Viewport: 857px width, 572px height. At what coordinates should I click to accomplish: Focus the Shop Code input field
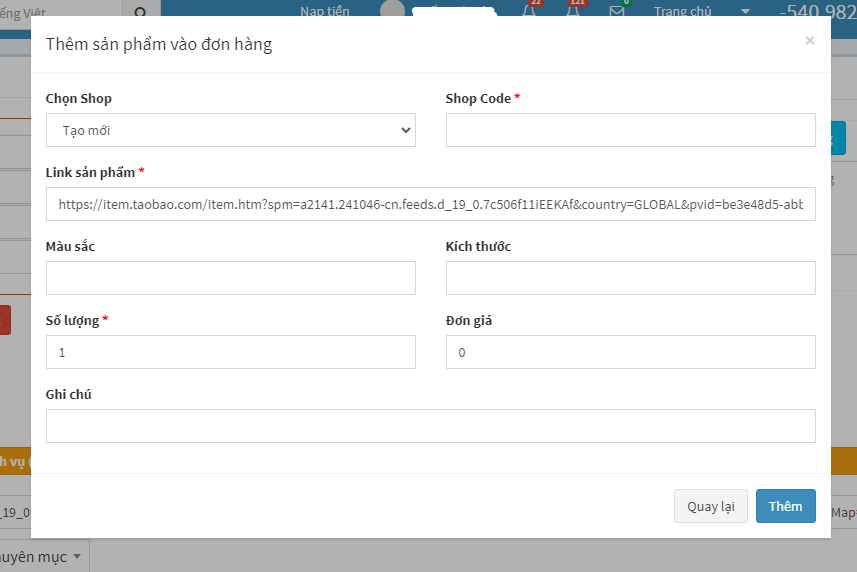[x=630, y=130]
